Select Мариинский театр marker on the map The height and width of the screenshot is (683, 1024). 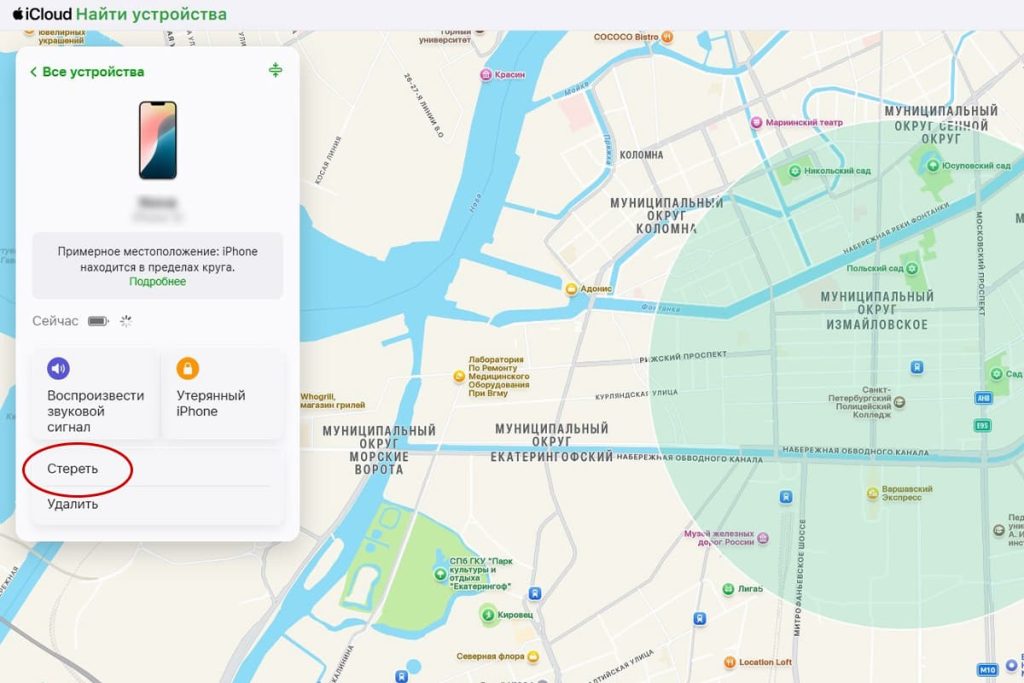756,122
